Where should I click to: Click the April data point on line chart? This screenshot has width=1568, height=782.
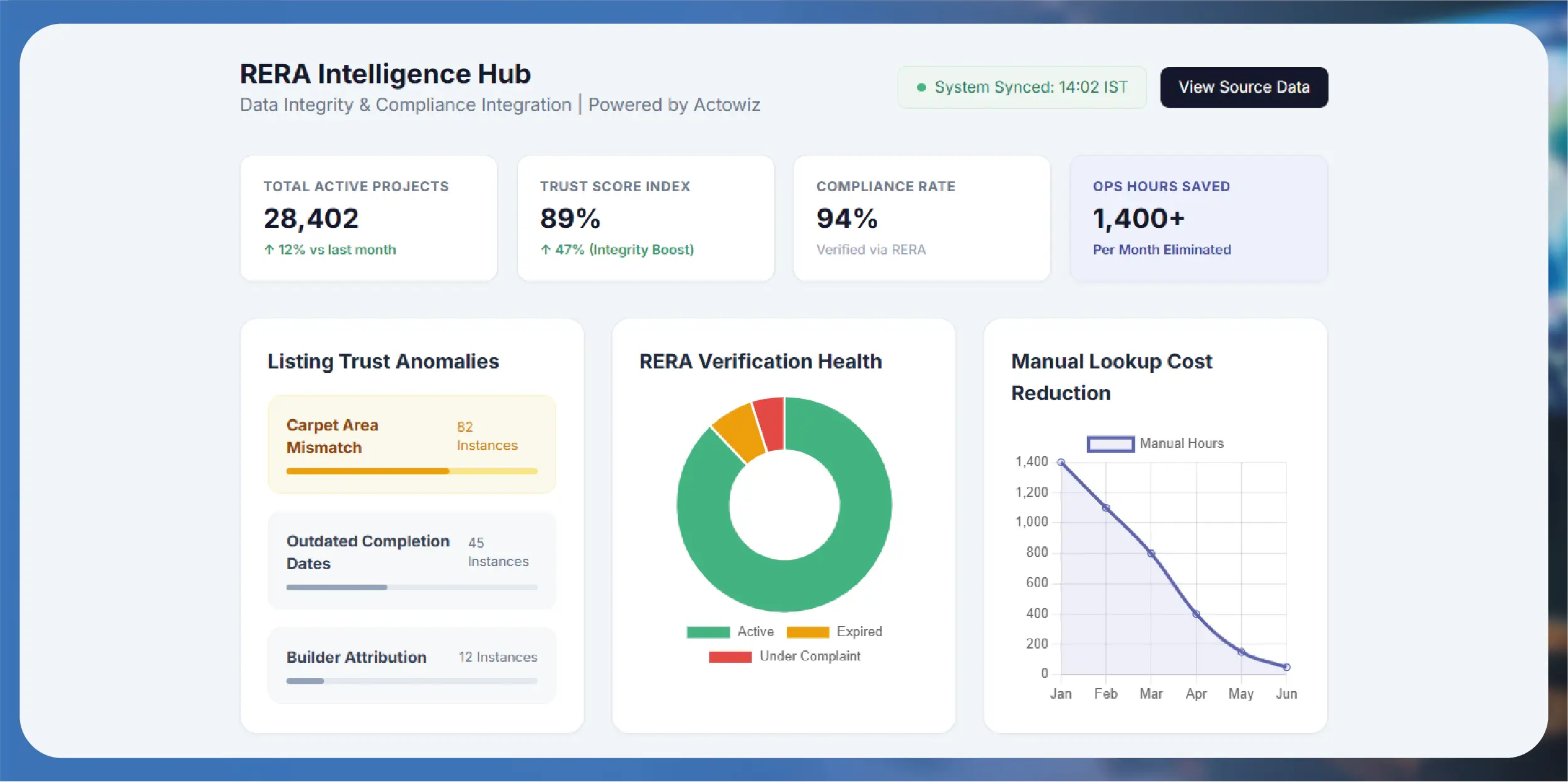[1196, 614]
